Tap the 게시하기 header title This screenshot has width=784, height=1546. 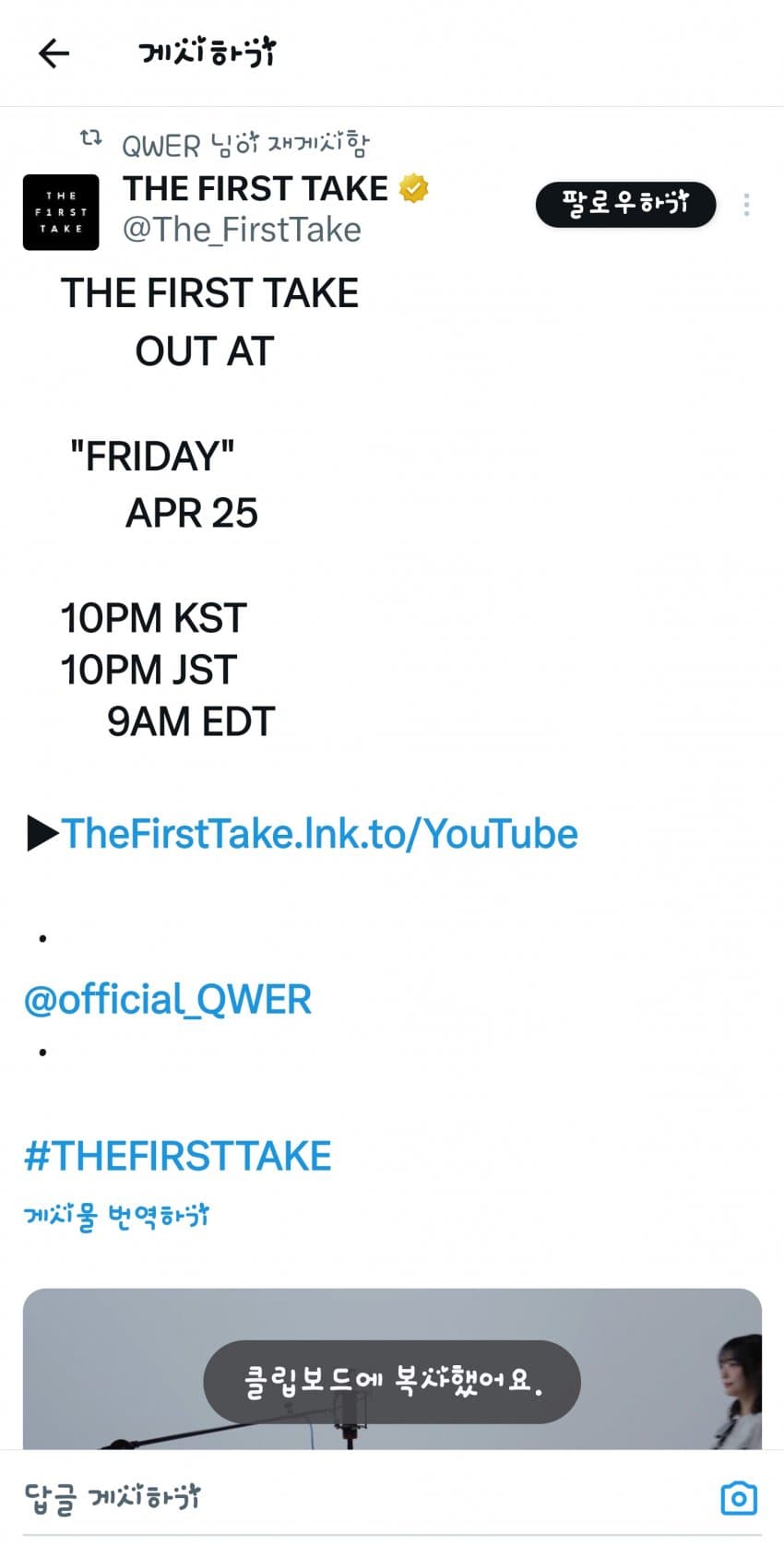coord(207,53)
